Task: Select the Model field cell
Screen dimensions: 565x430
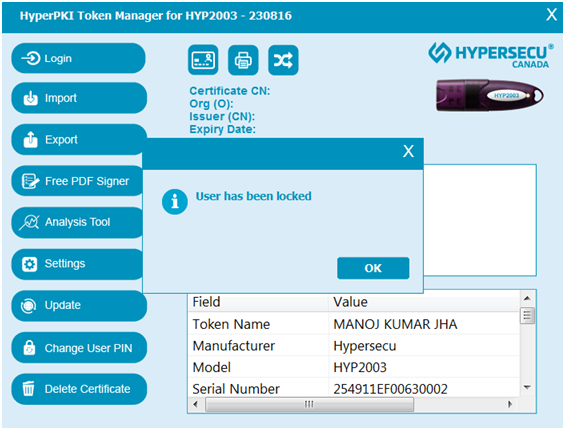Action: [x=258, y=367]
